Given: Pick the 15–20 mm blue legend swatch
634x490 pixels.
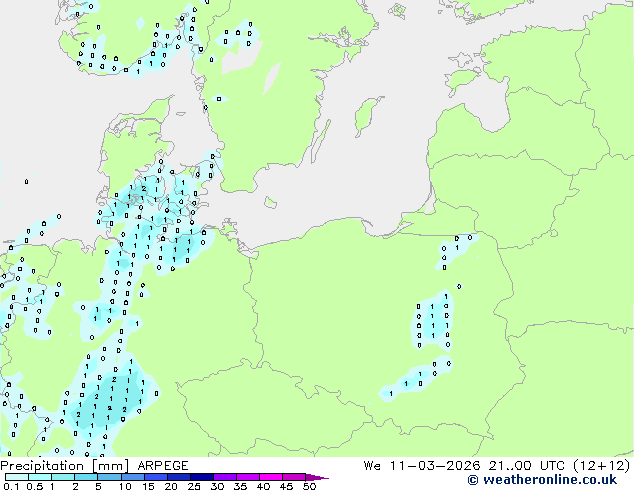Looking at the screenshot, I should [155, 477].
